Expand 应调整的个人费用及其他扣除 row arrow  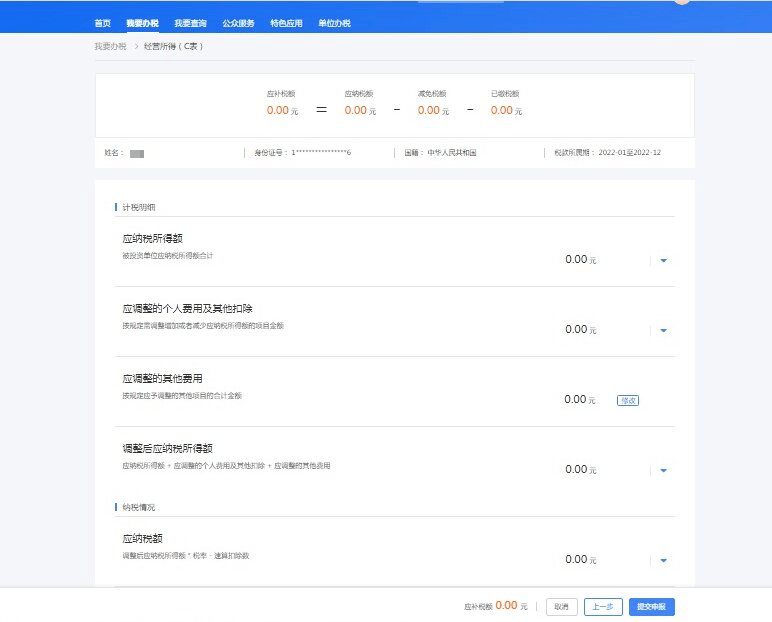point(663,330)
